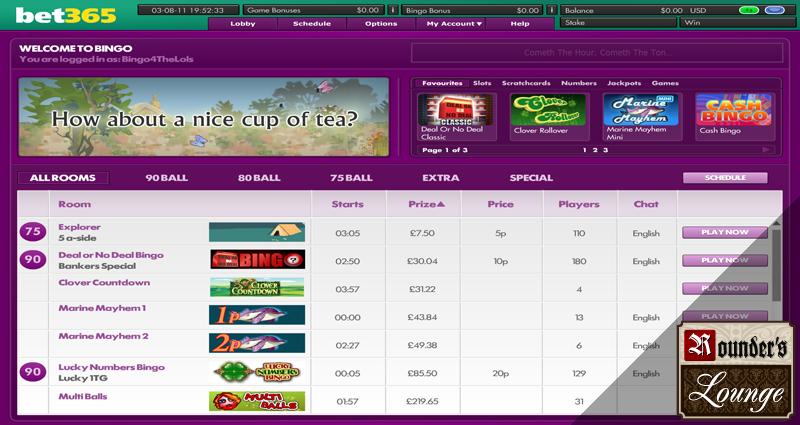The height and width of the screenshot is (425, 800).
Task: Select the 80 BALL tab
Action: coord(259,178)
